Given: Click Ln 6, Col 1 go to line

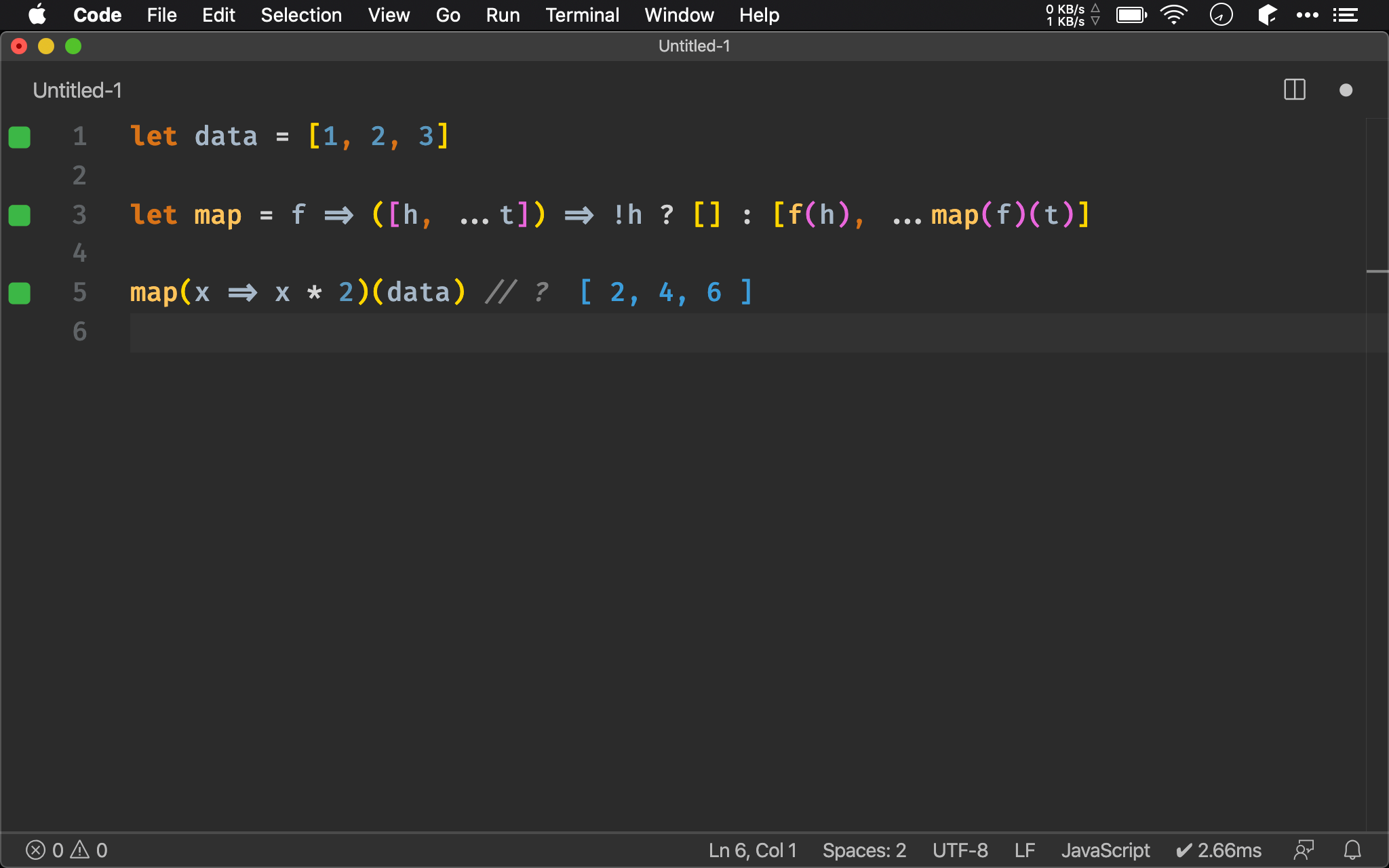Looking at the screenshot, I should point(752,850).
